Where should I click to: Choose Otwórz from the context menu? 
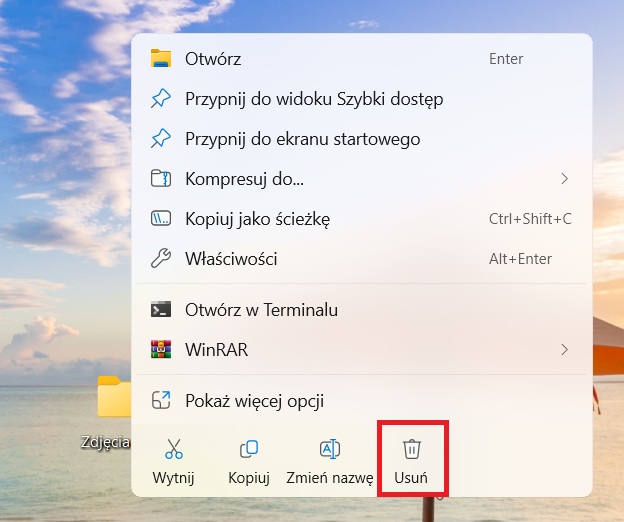click(213, 59)
